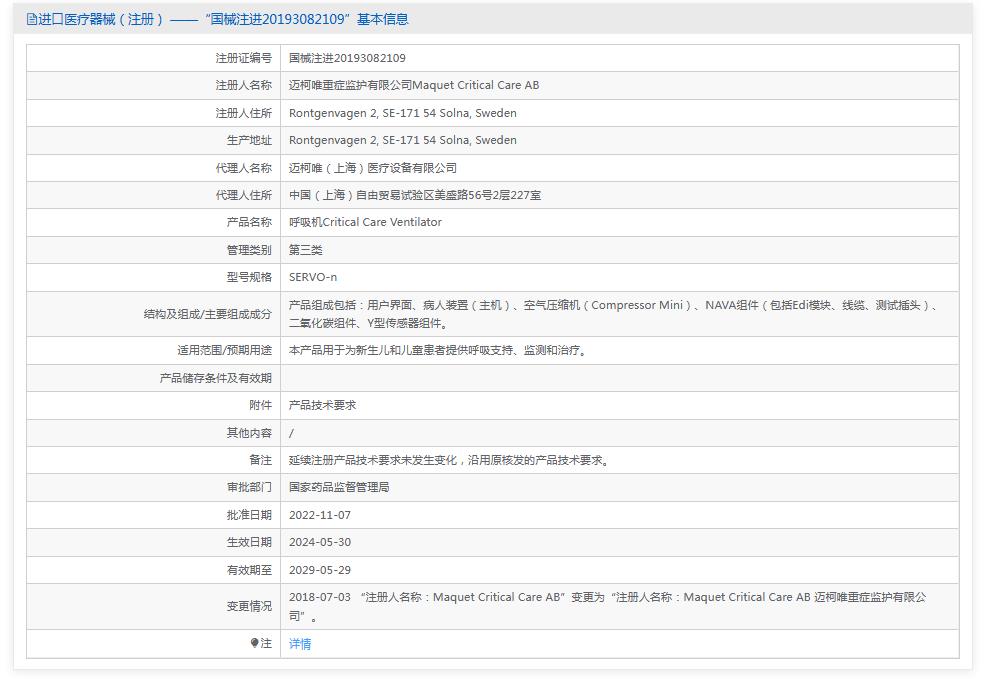Open the 详情 details link
Image resolution: width=992 pixels, height=679 pixels.
(x=300, y=644)
